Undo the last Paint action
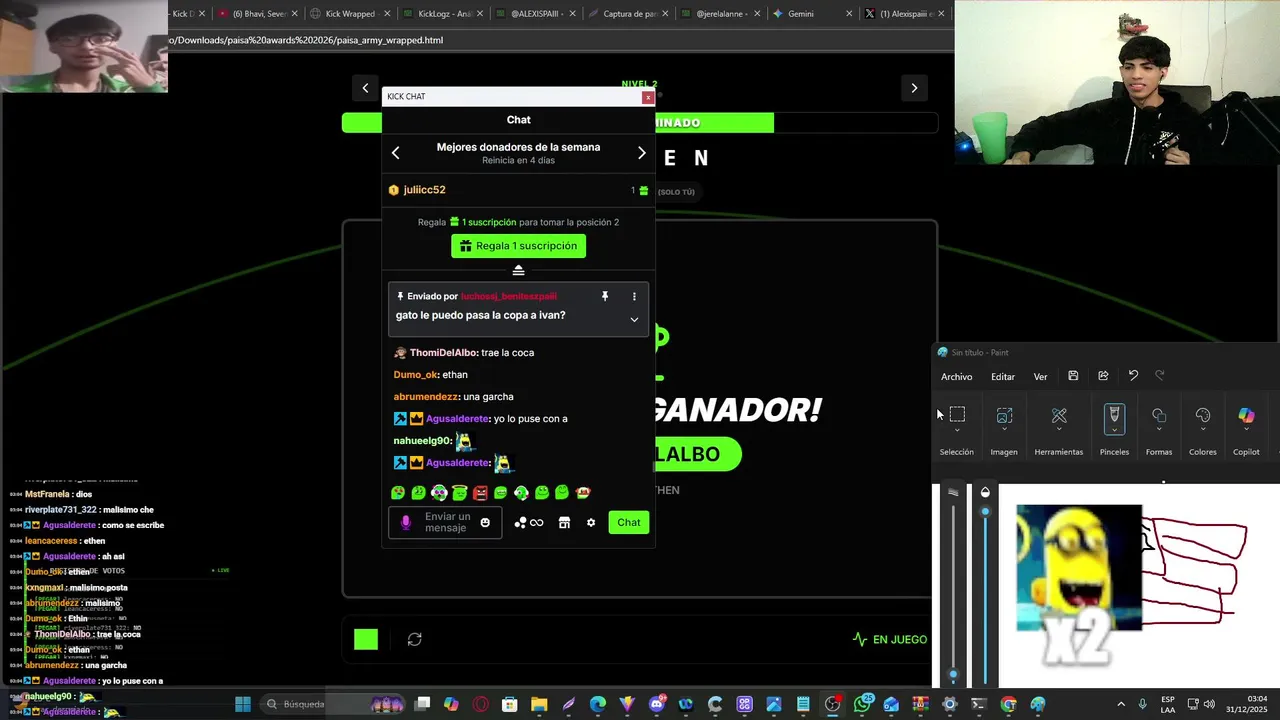 (x=1133, y=376)
